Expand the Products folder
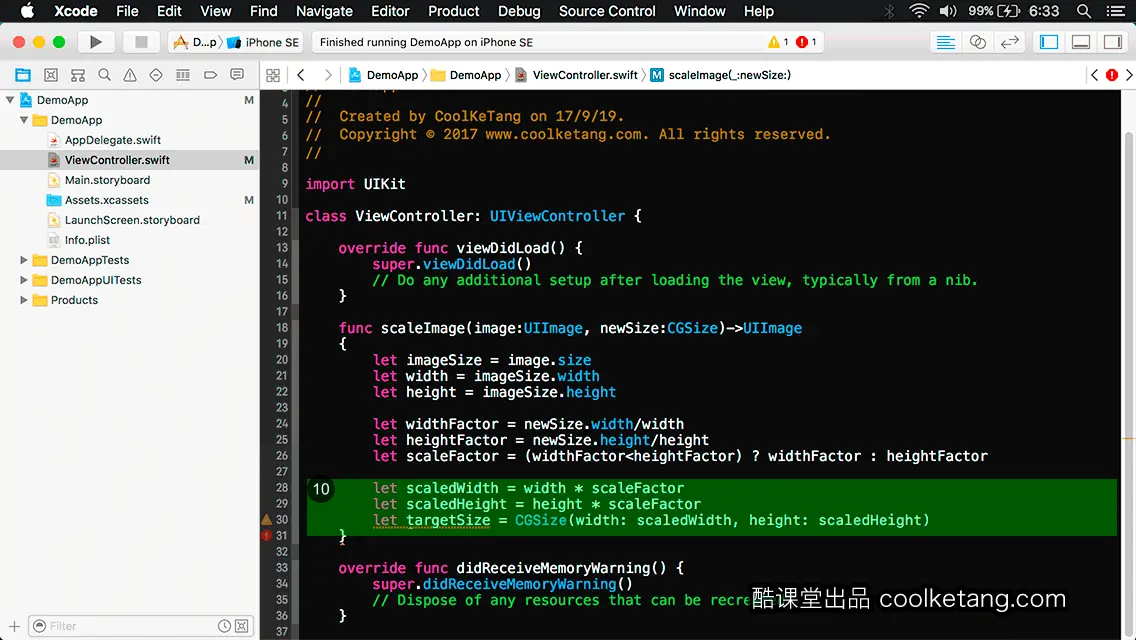This screenshot has width=1136, height=640. tap(24, 299)
